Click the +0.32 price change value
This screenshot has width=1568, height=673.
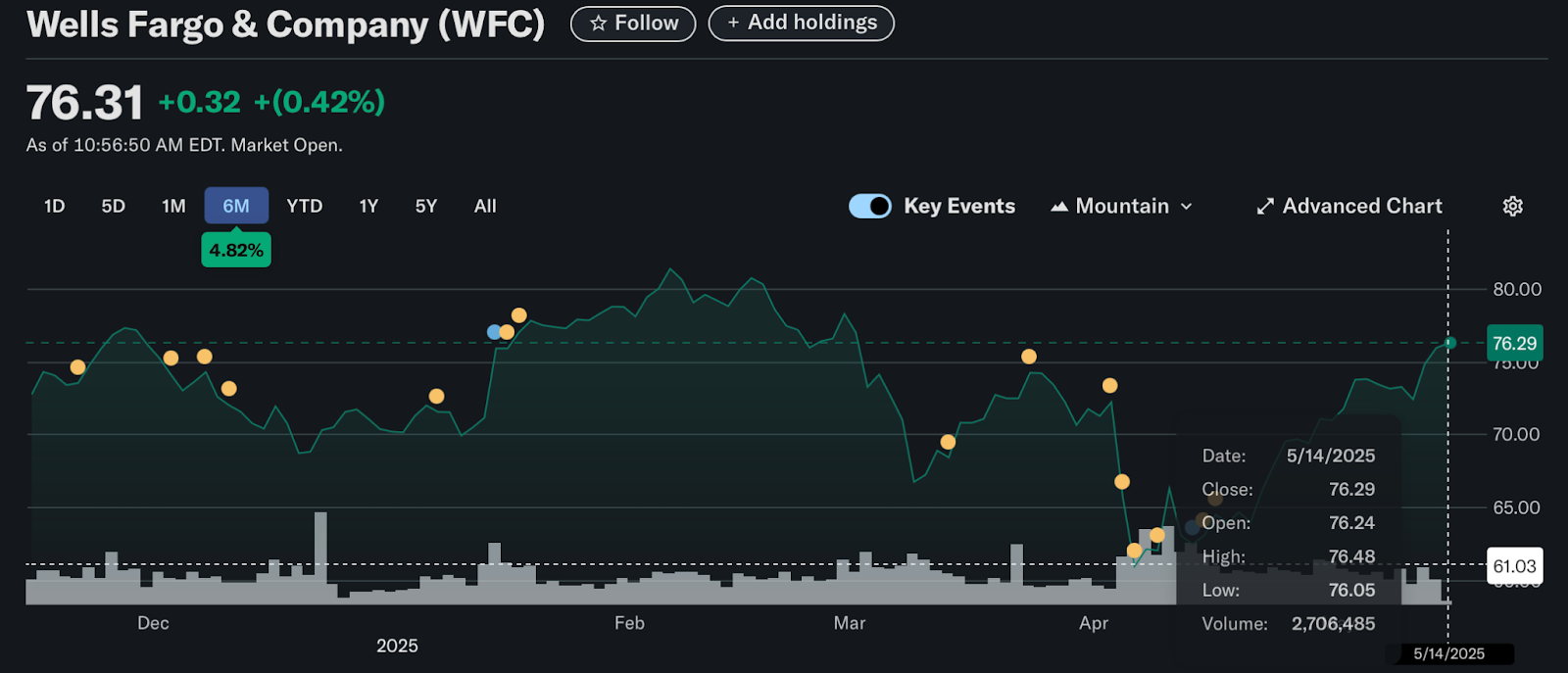point(199,102)
